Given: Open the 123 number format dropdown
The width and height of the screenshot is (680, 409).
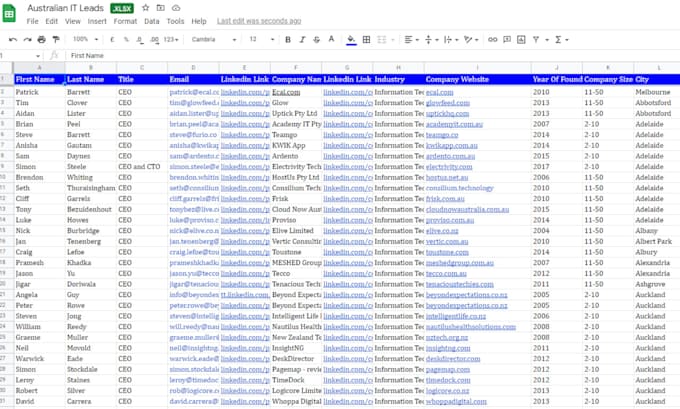Looking at the screenshot, I should [x=171, y=39].
